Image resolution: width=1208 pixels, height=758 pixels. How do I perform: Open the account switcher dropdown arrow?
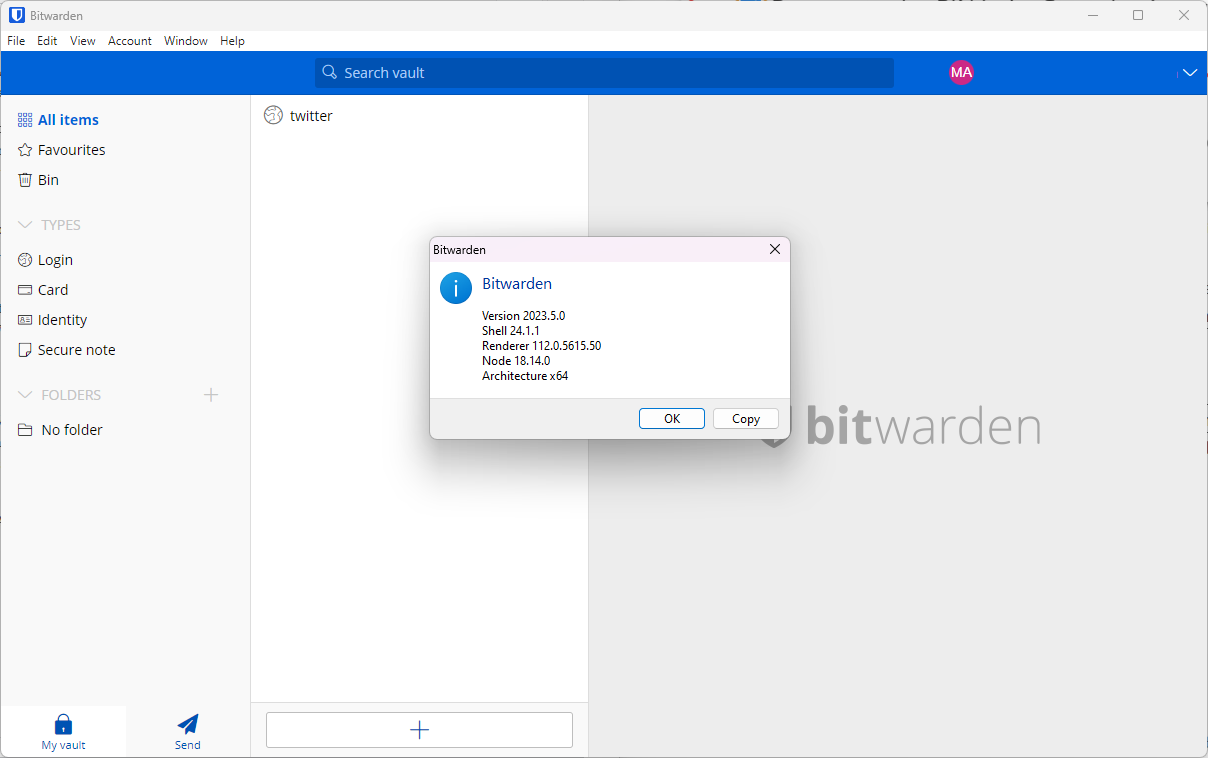(1189, 72)
